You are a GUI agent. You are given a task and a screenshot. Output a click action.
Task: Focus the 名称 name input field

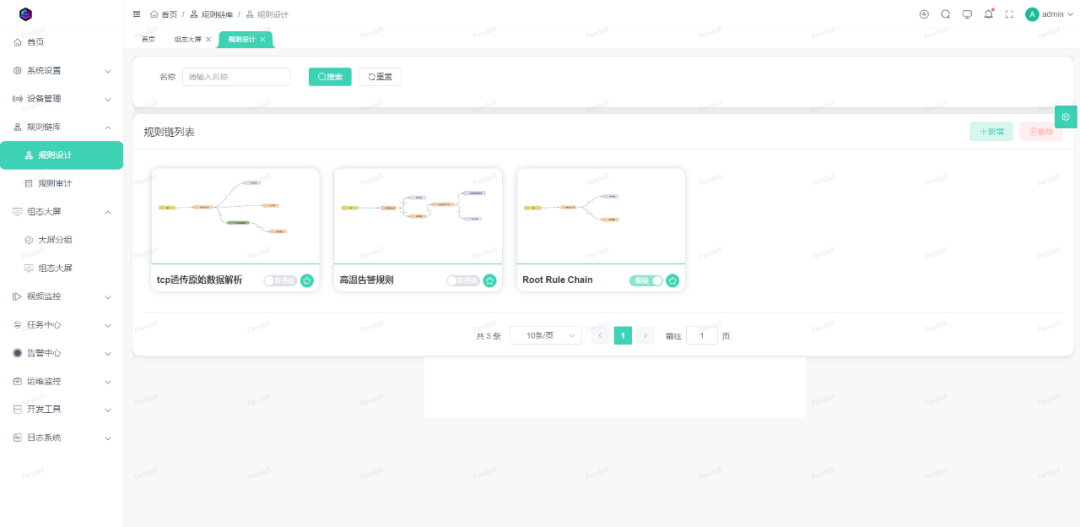tap(236, 76)
